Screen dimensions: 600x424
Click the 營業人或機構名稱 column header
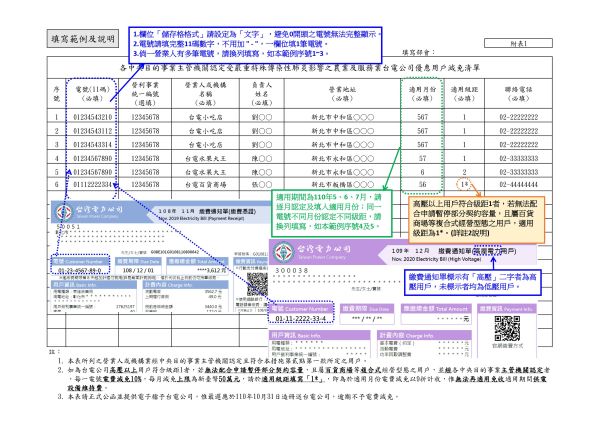[205, 94]
